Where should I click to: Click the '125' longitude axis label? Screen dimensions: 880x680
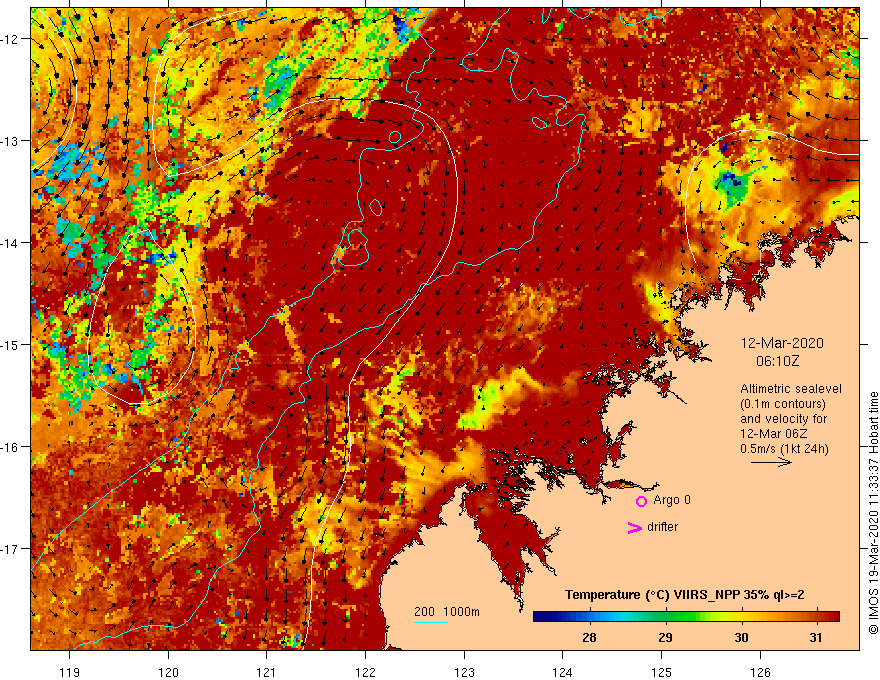click(x=662, y=672)
